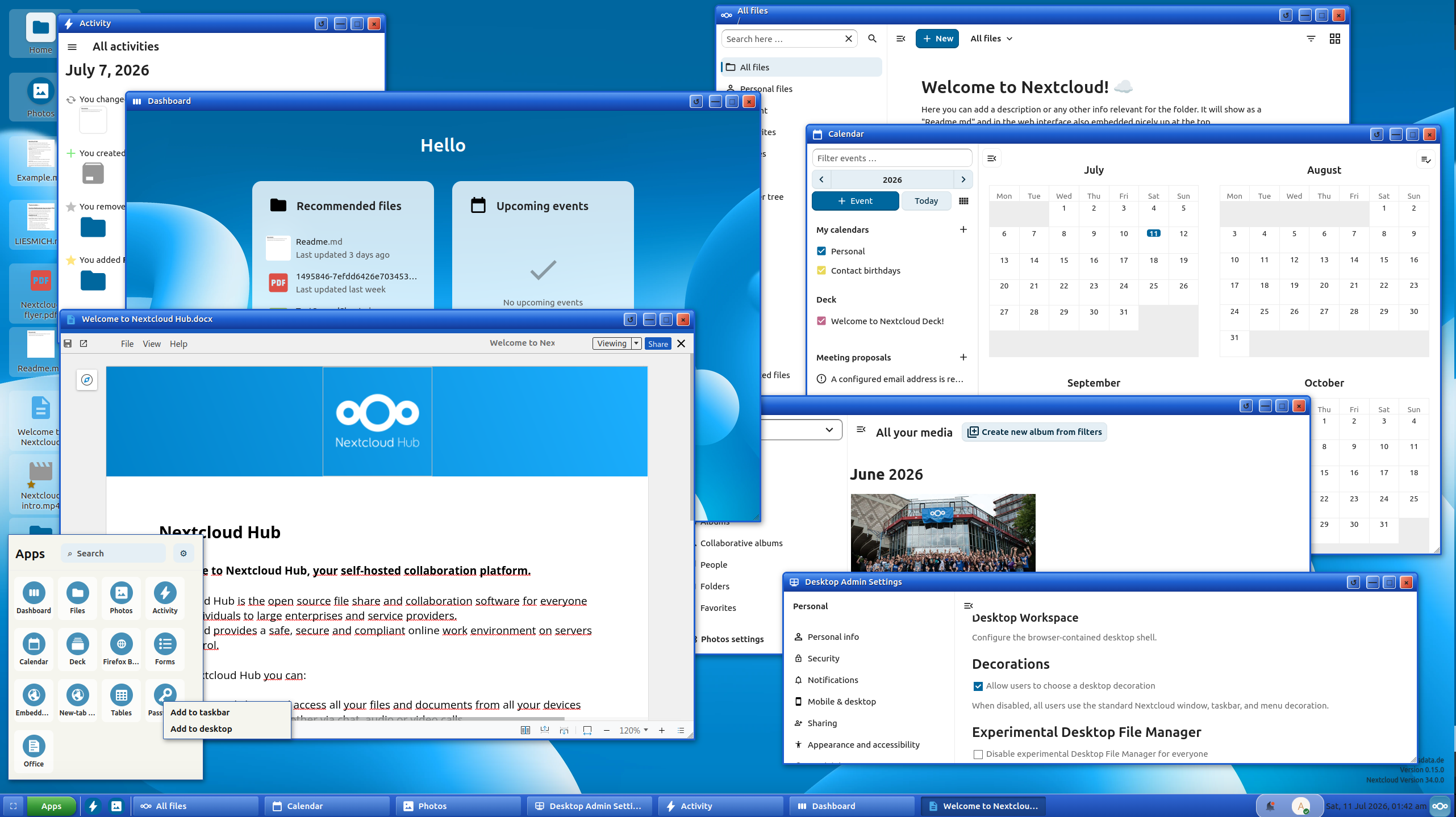Add a new Meeting proposal
Screen dimensions: 1456x817
tap(963, 357)
